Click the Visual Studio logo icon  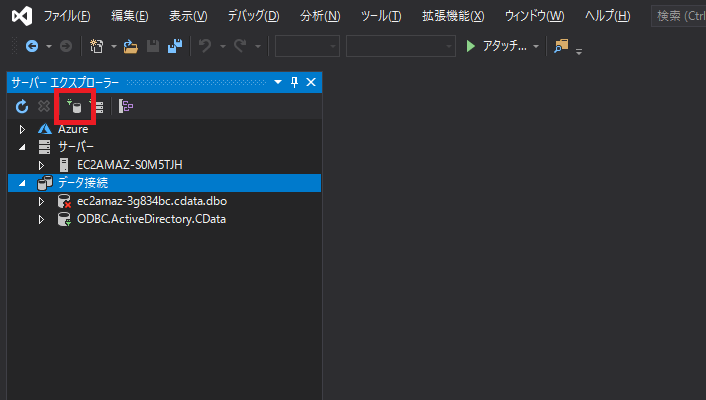pos(21,16)
